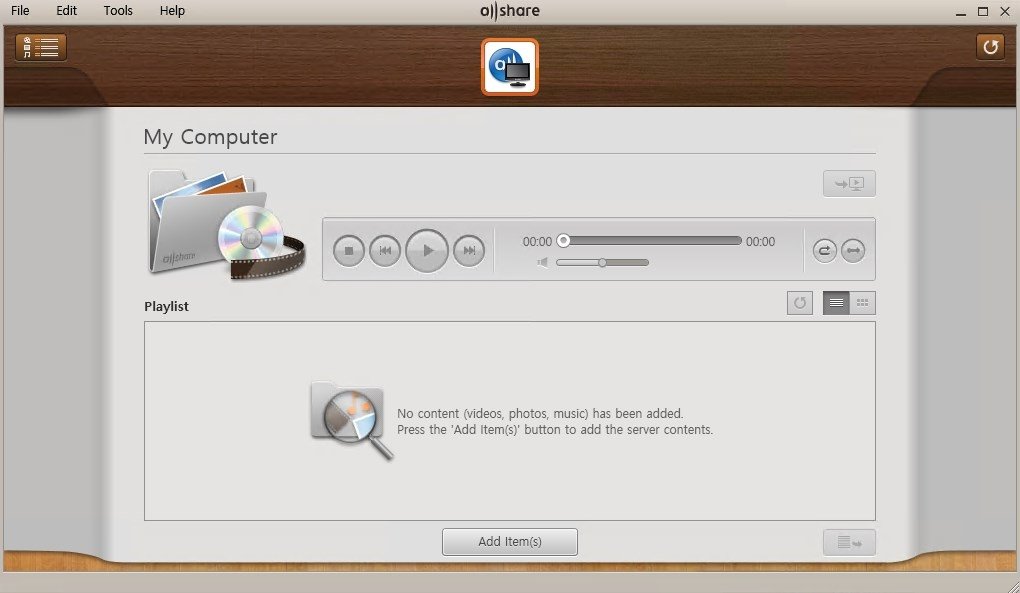Open the Tools menu
Screen dimensions: 1020x593
click(x=118, y=10)
